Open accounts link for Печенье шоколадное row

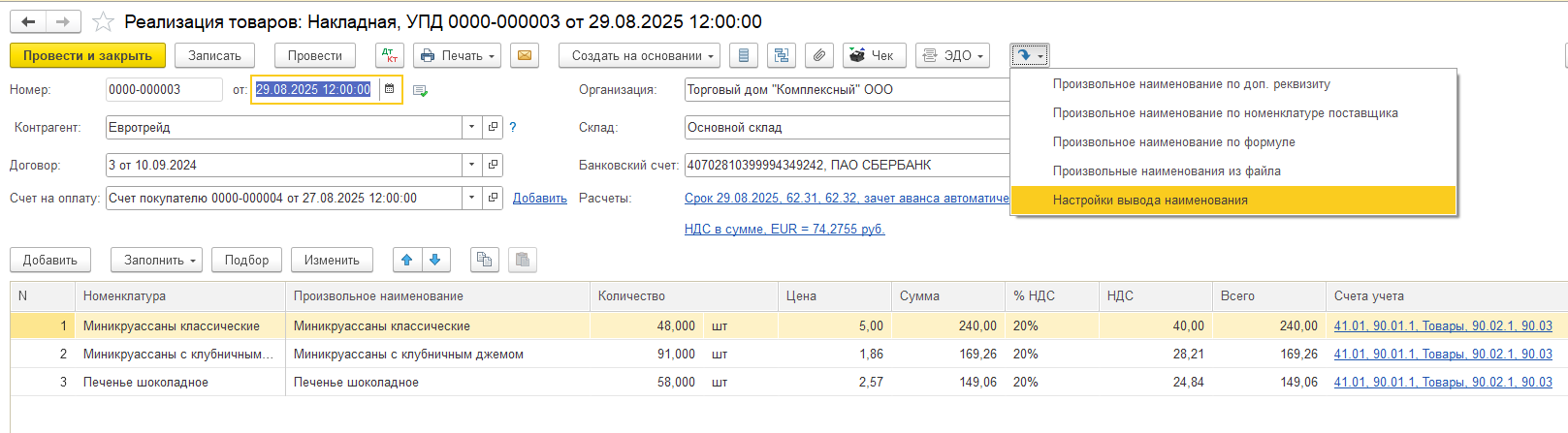click(1443, 383)
